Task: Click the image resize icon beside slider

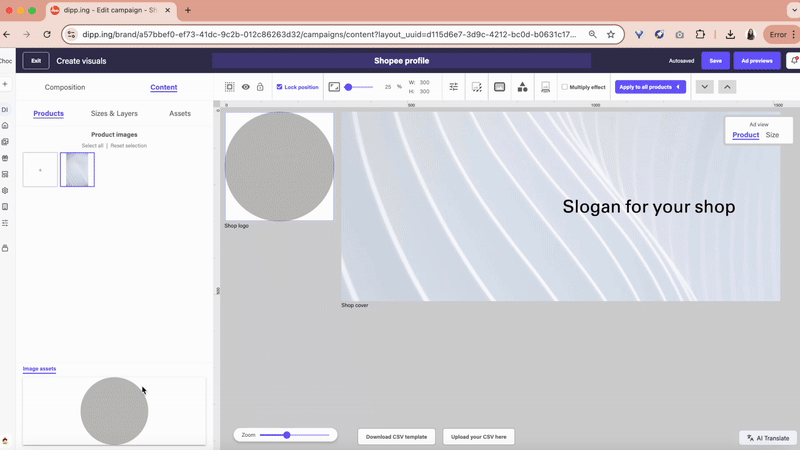Action: click(x=334, y=87)
